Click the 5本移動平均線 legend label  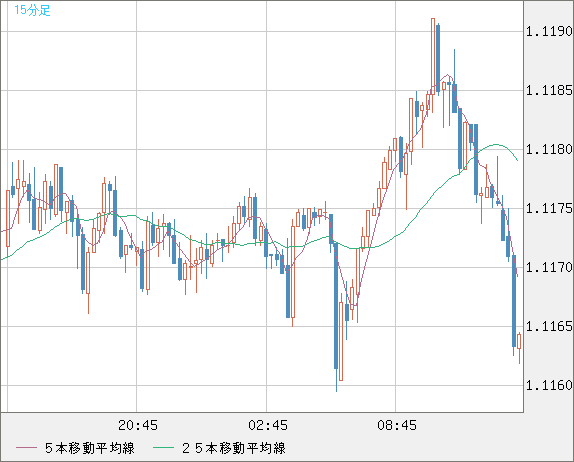[x=90, y=448]
